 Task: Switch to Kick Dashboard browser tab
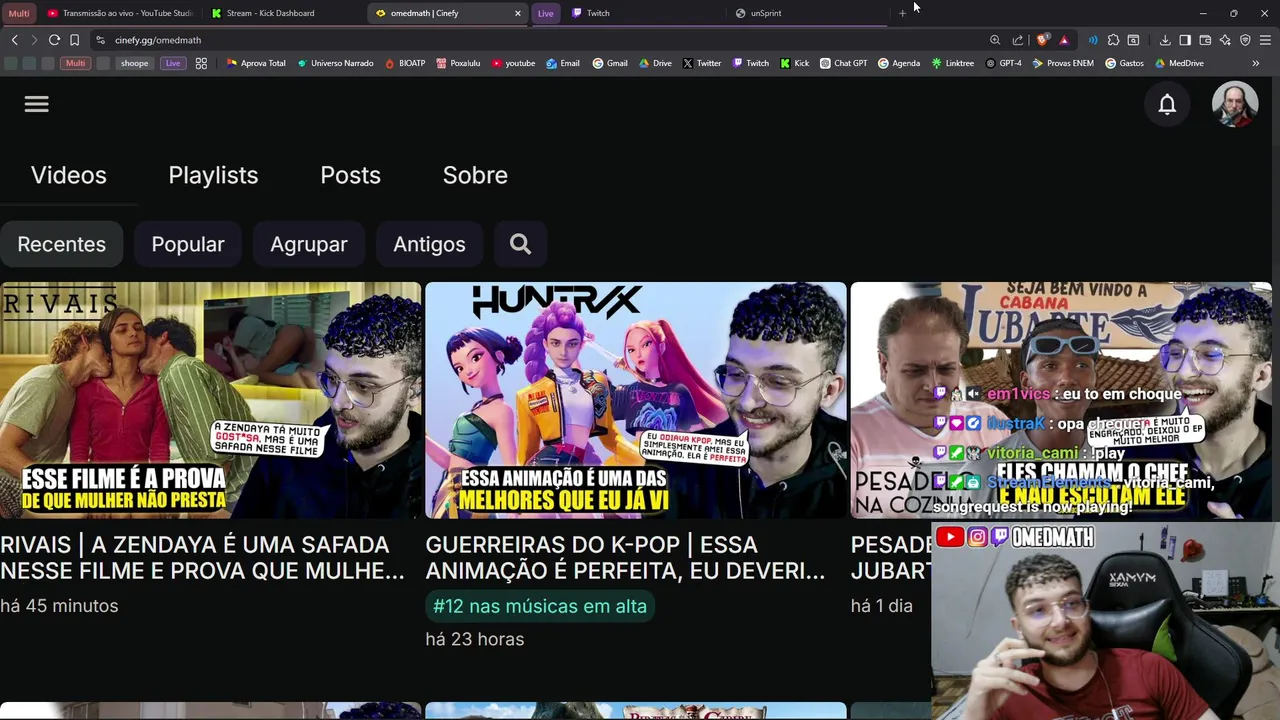(x=285, y=13)
